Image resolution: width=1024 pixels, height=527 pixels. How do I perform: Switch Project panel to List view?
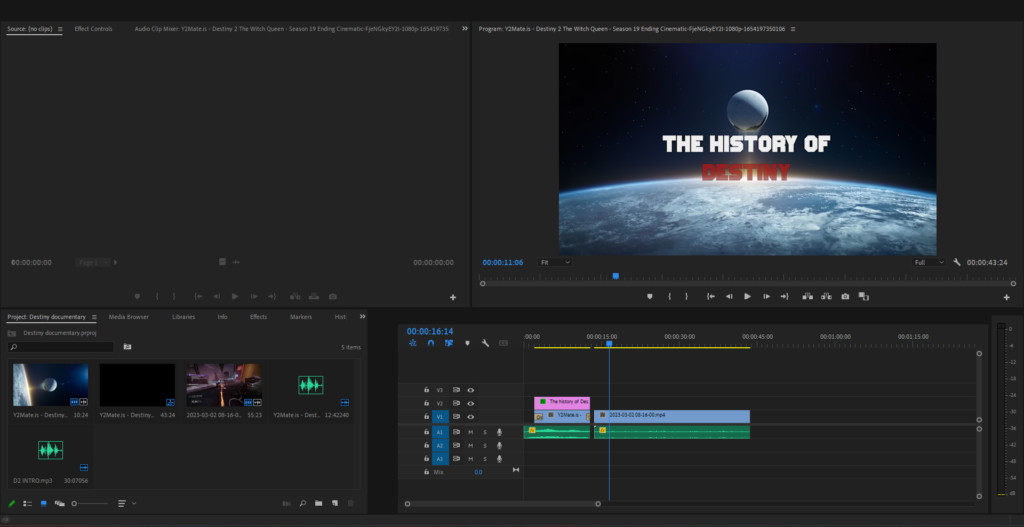pos(27,503)
